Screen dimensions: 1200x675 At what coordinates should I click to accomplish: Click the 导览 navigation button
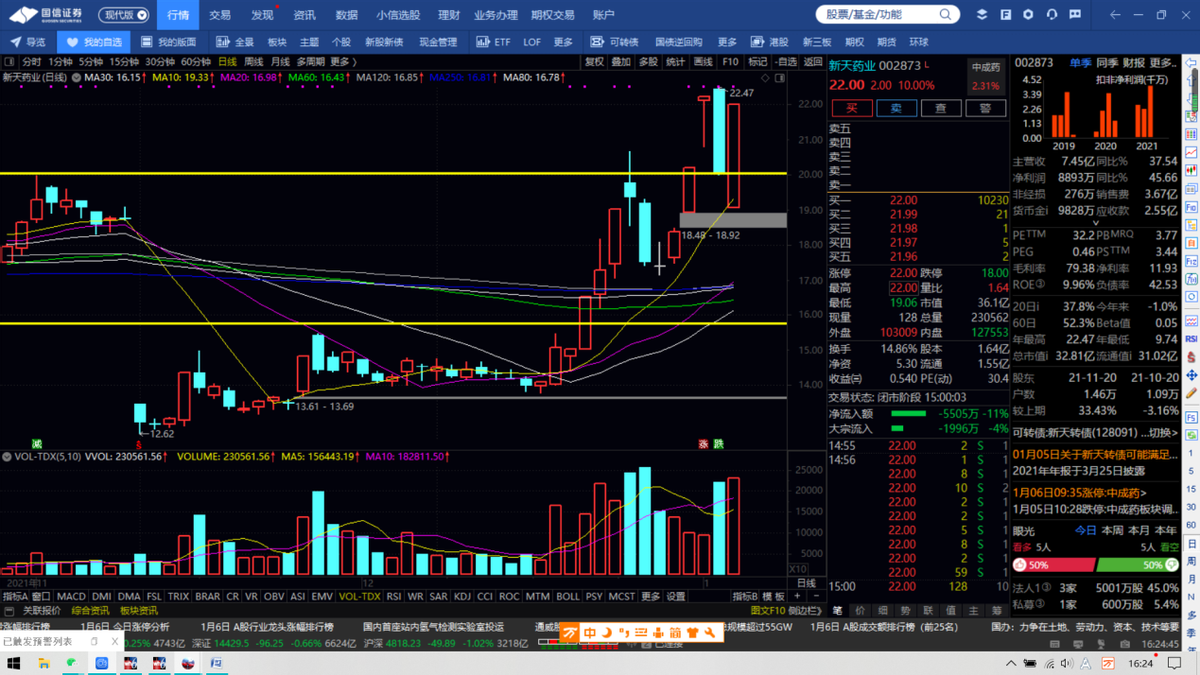coord(28,42)
